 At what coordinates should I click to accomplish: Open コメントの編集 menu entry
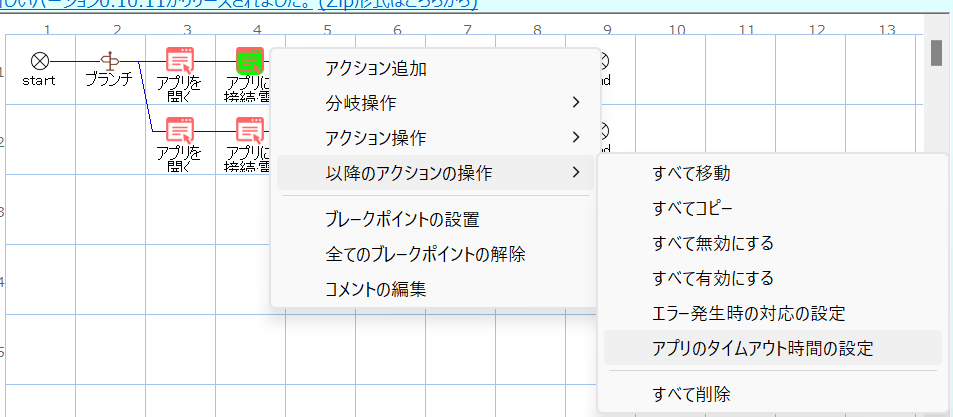click(x=376, y=289)
